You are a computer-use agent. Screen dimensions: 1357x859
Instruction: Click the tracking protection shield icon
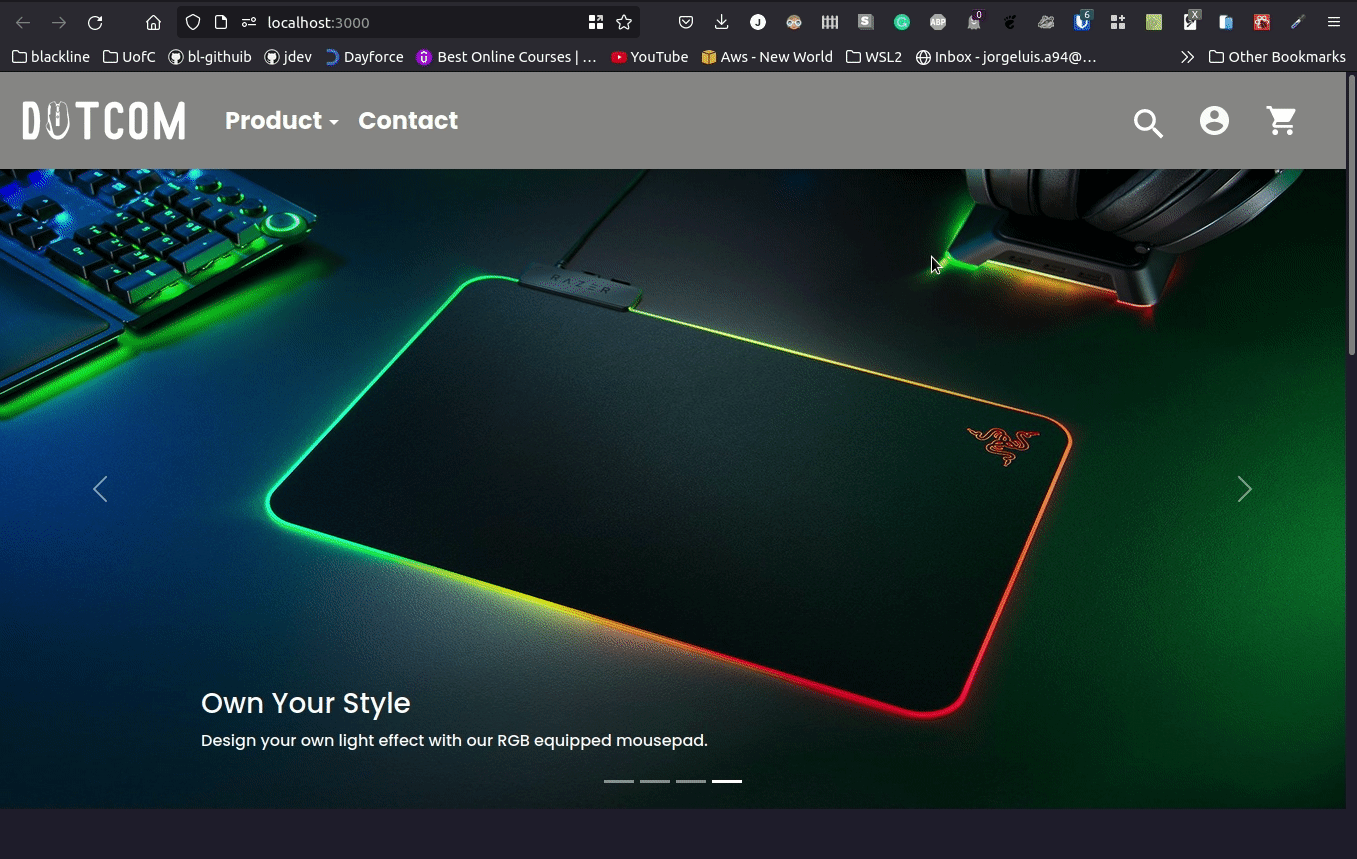point(193,22)
